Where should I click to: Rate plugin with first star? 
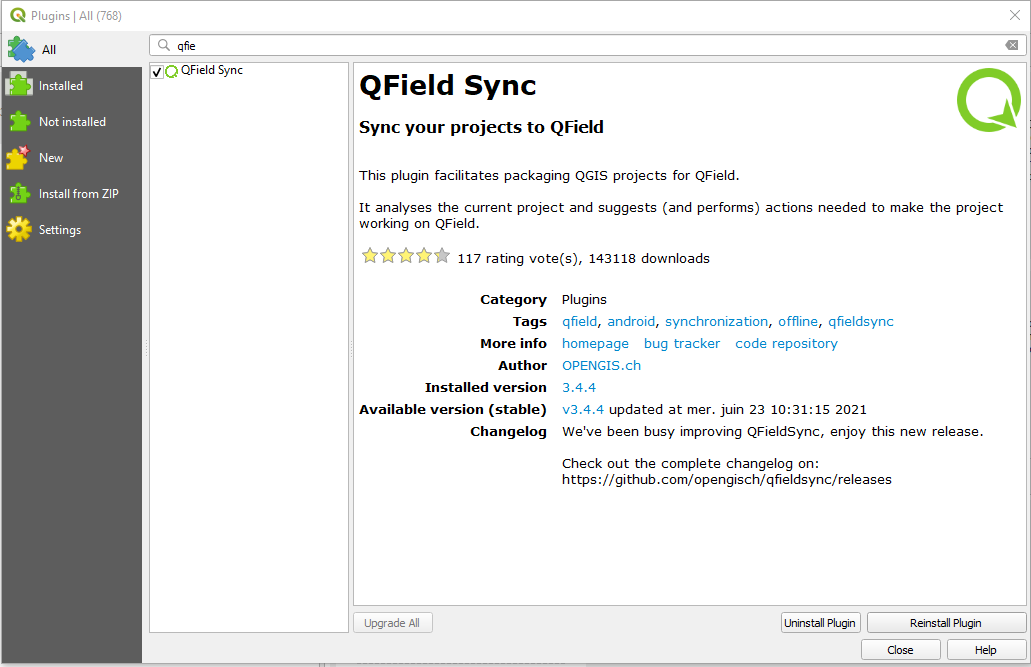[x=370, y=256]
